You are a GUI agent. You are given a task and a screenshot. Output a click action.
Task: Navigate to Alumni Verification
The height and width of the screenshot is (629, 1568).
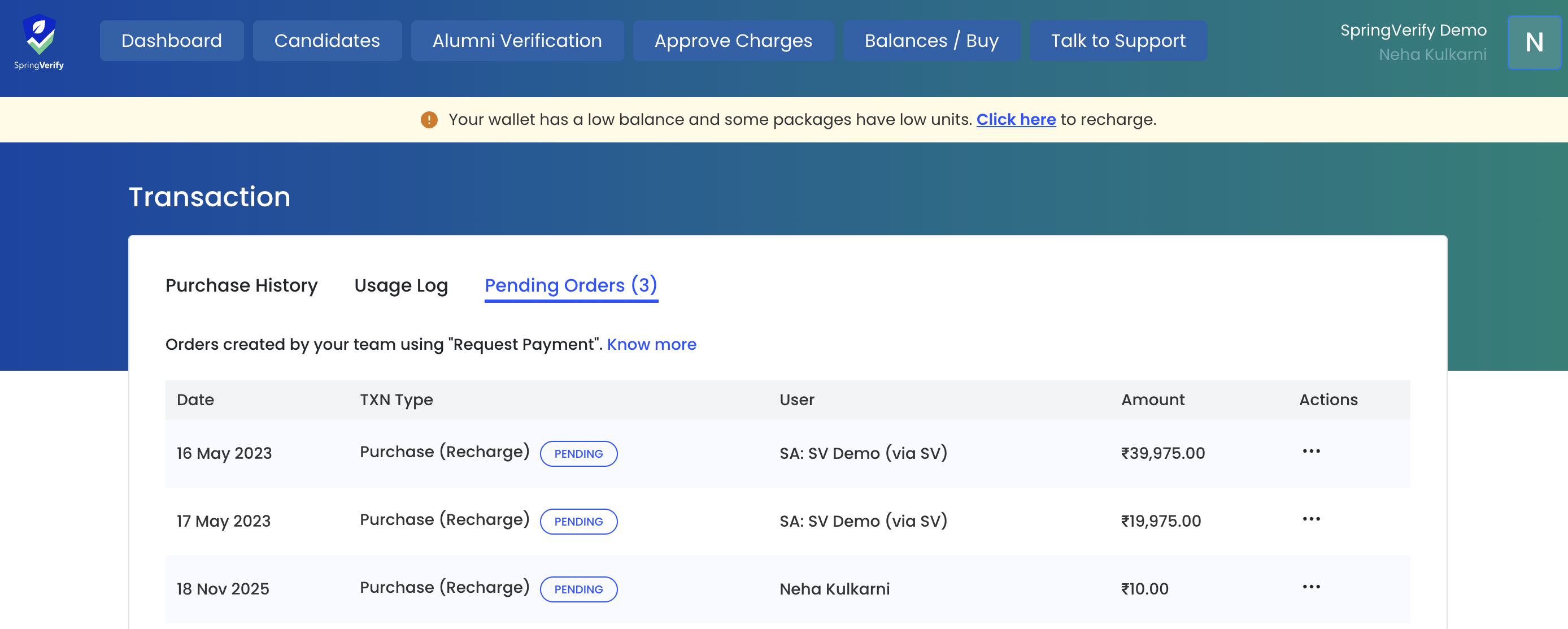(517, 41)
